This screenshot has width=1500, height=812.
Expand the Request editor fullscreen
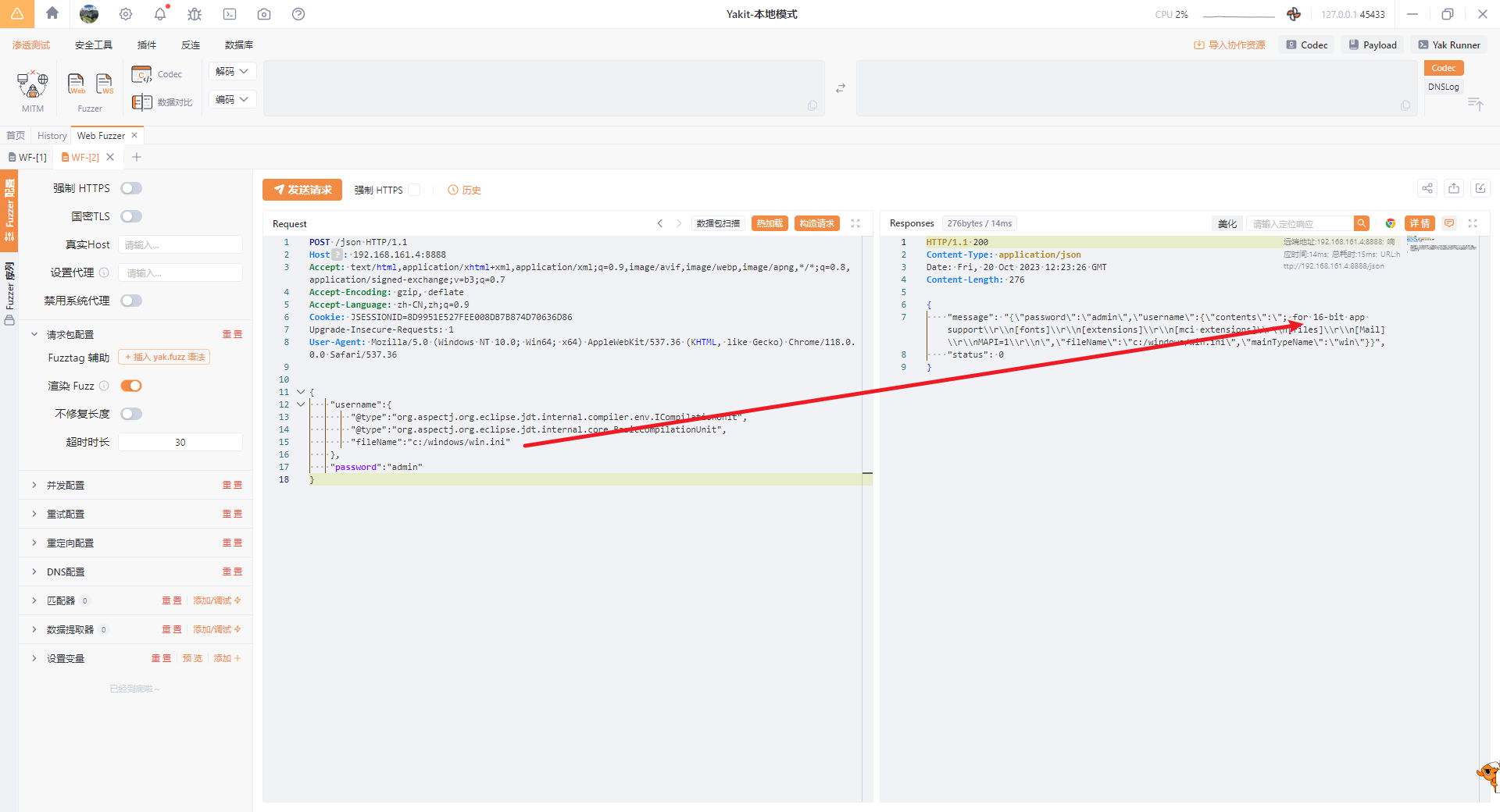tap(855, 223)
